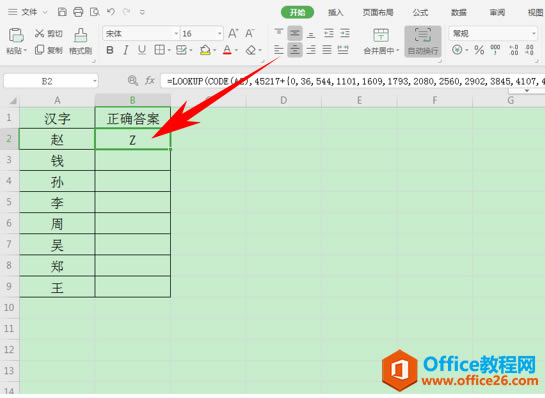The image size is (545, 398).
Task: Toggle Italic formatting
Action: coord(125,50)
